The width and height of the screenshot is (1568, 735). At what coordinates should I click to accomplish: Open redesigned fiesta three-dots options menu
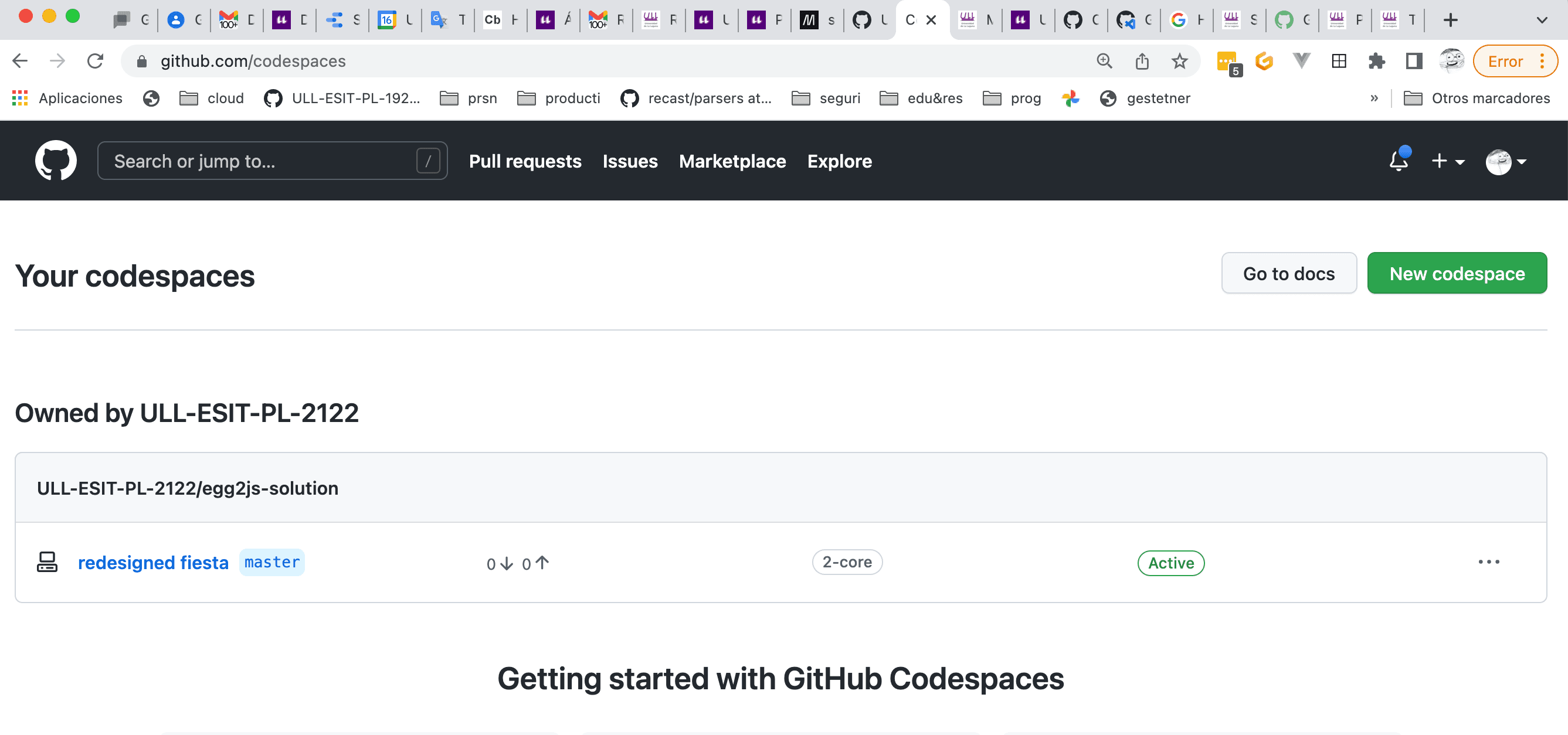[x=1488, y=562]
